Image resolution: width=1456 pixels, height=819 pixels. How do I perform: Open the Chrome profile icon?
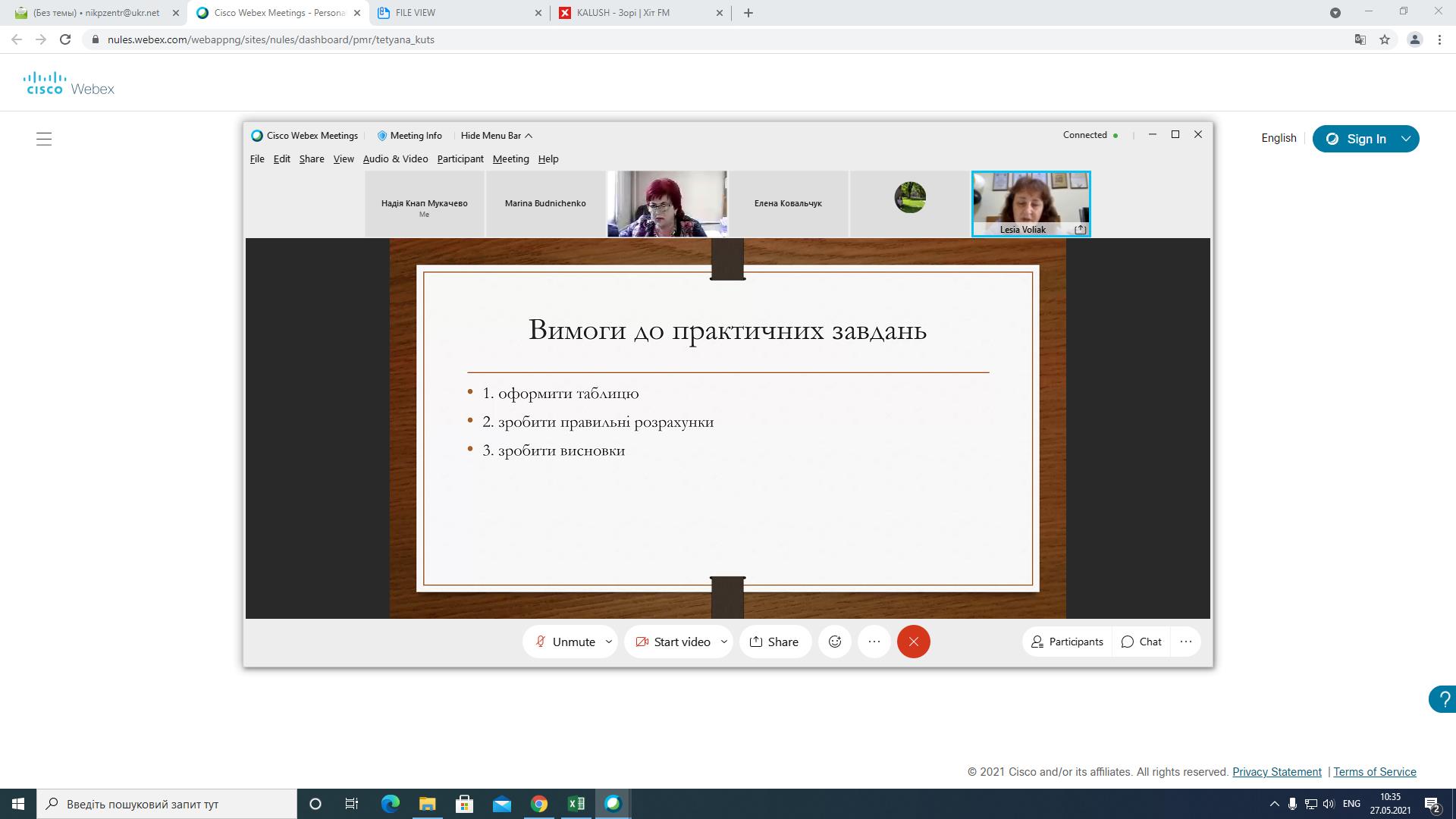click(1414, 39)
